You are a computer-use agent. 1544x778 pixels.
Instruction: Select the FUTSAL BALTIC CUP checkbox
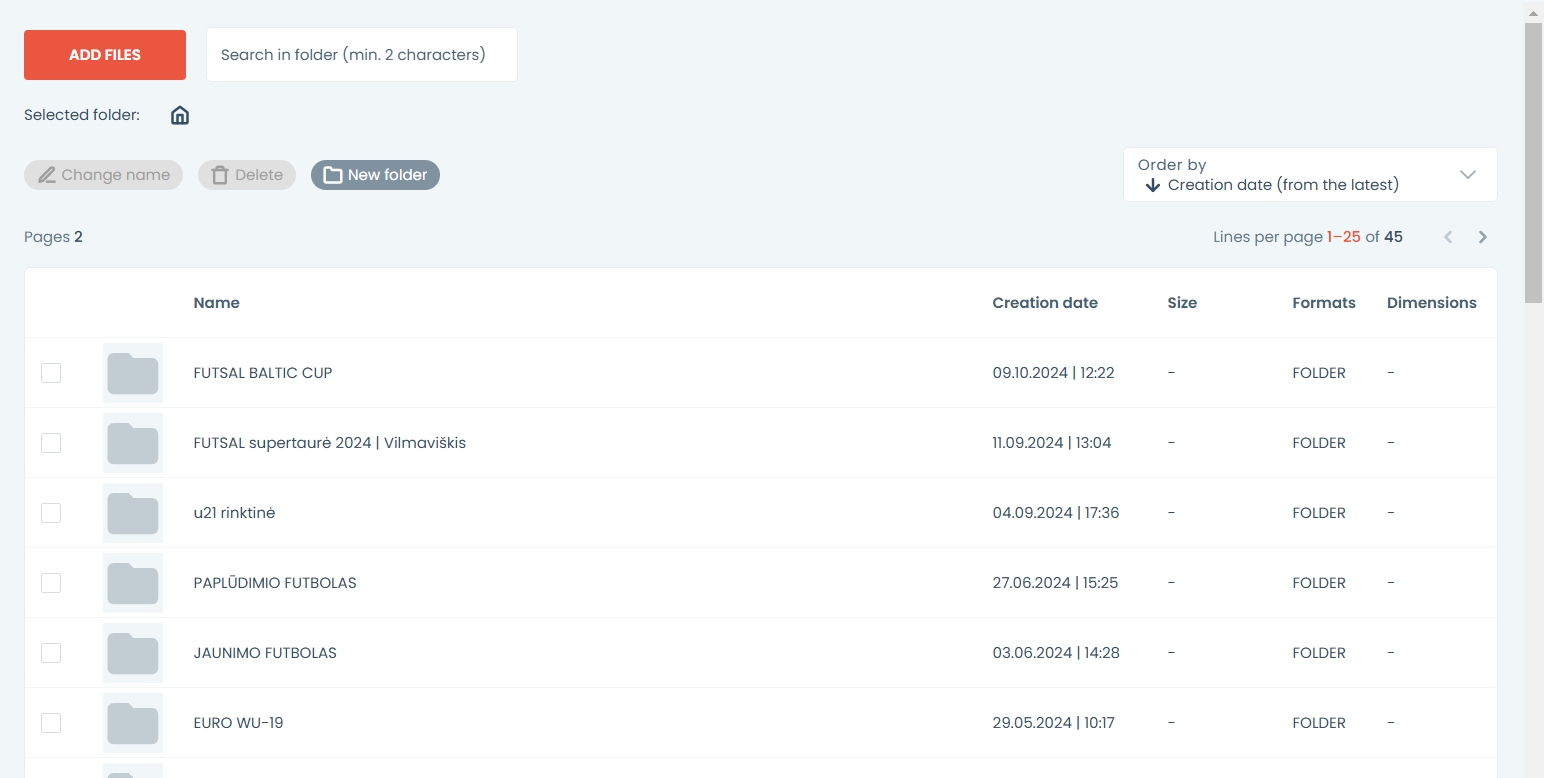(x=51, y=373)
